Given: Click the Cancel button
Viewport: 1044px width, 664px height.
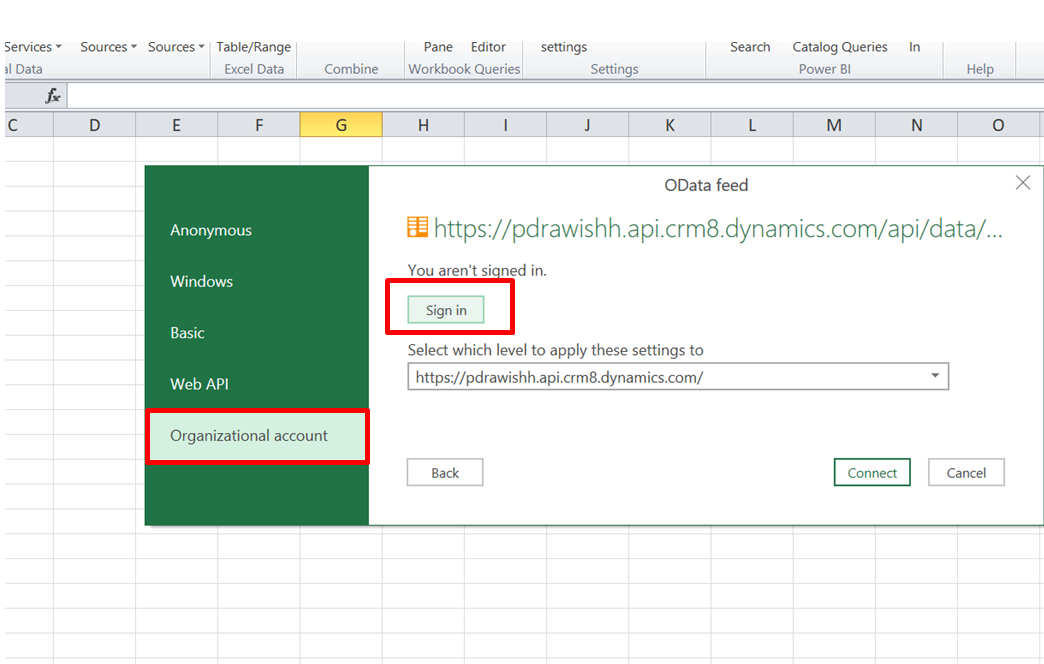Looking at the screenshot, I should tap(966, 473).
